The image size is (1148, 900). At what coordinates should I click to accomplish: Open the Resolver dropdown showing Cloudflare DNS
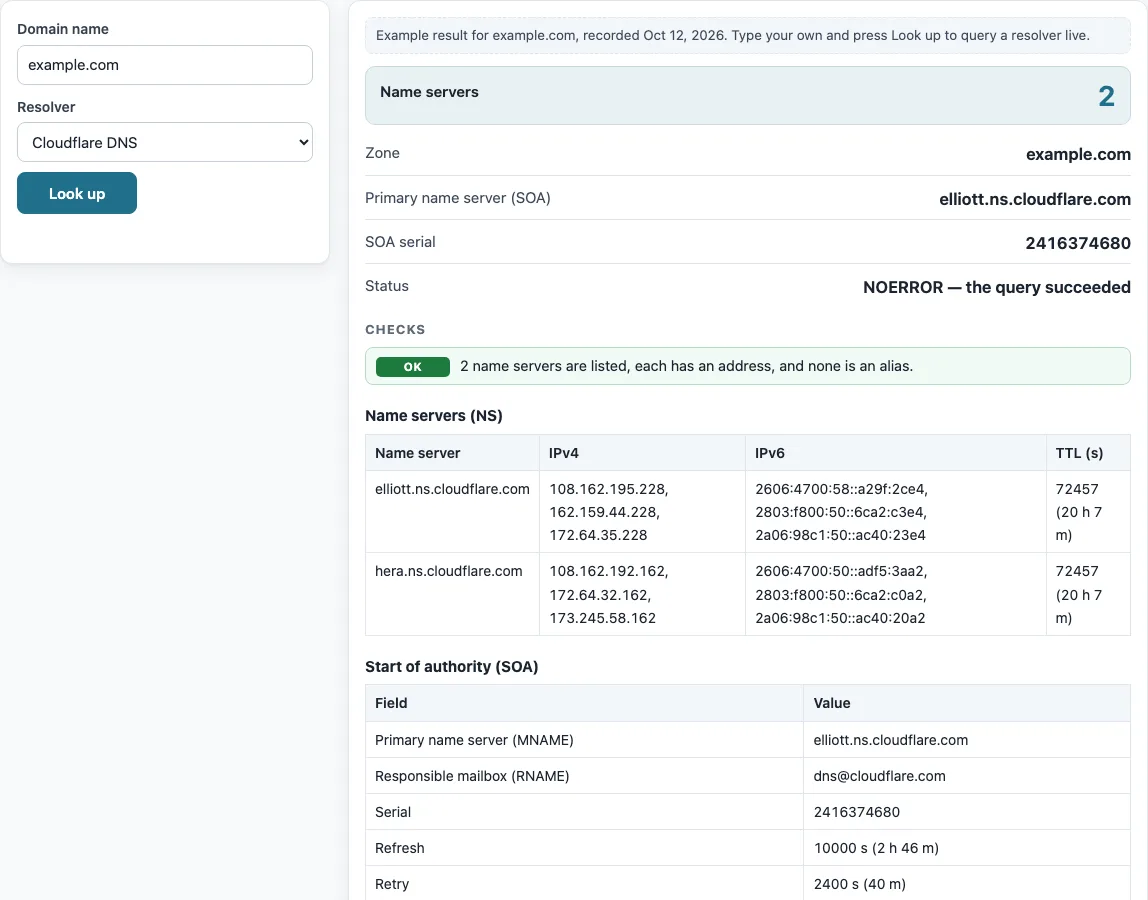click(165, 142)
